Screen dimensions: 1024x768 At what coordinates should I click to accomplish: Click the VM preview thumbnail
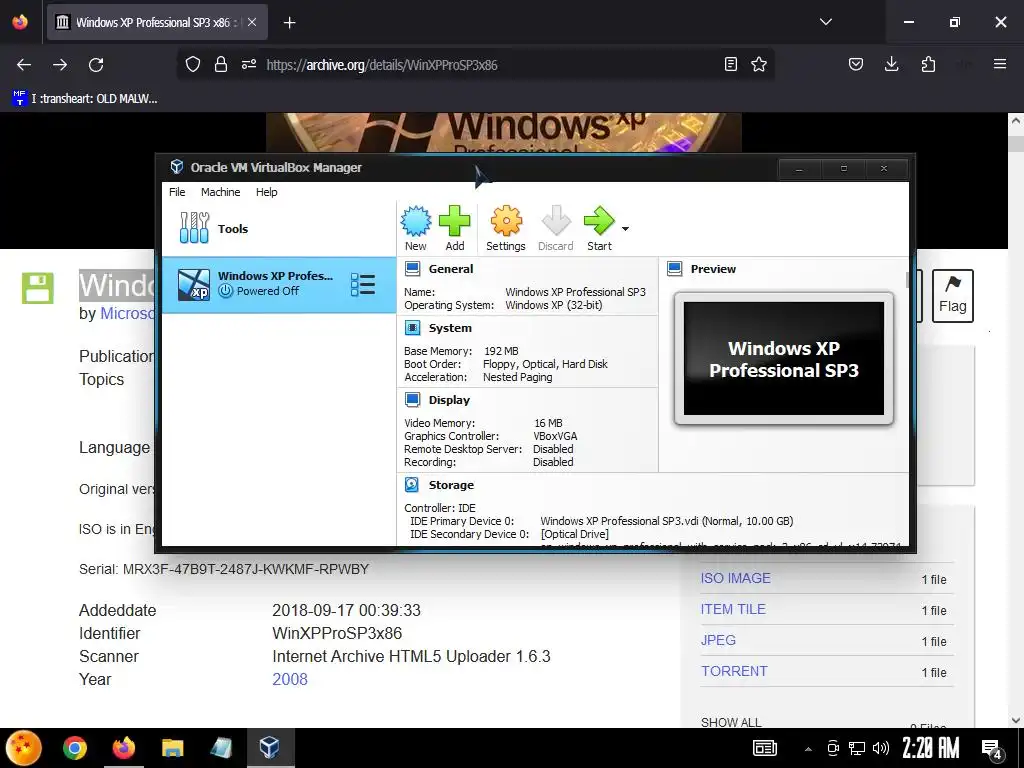pyautogui.click(x=784, y=359)
